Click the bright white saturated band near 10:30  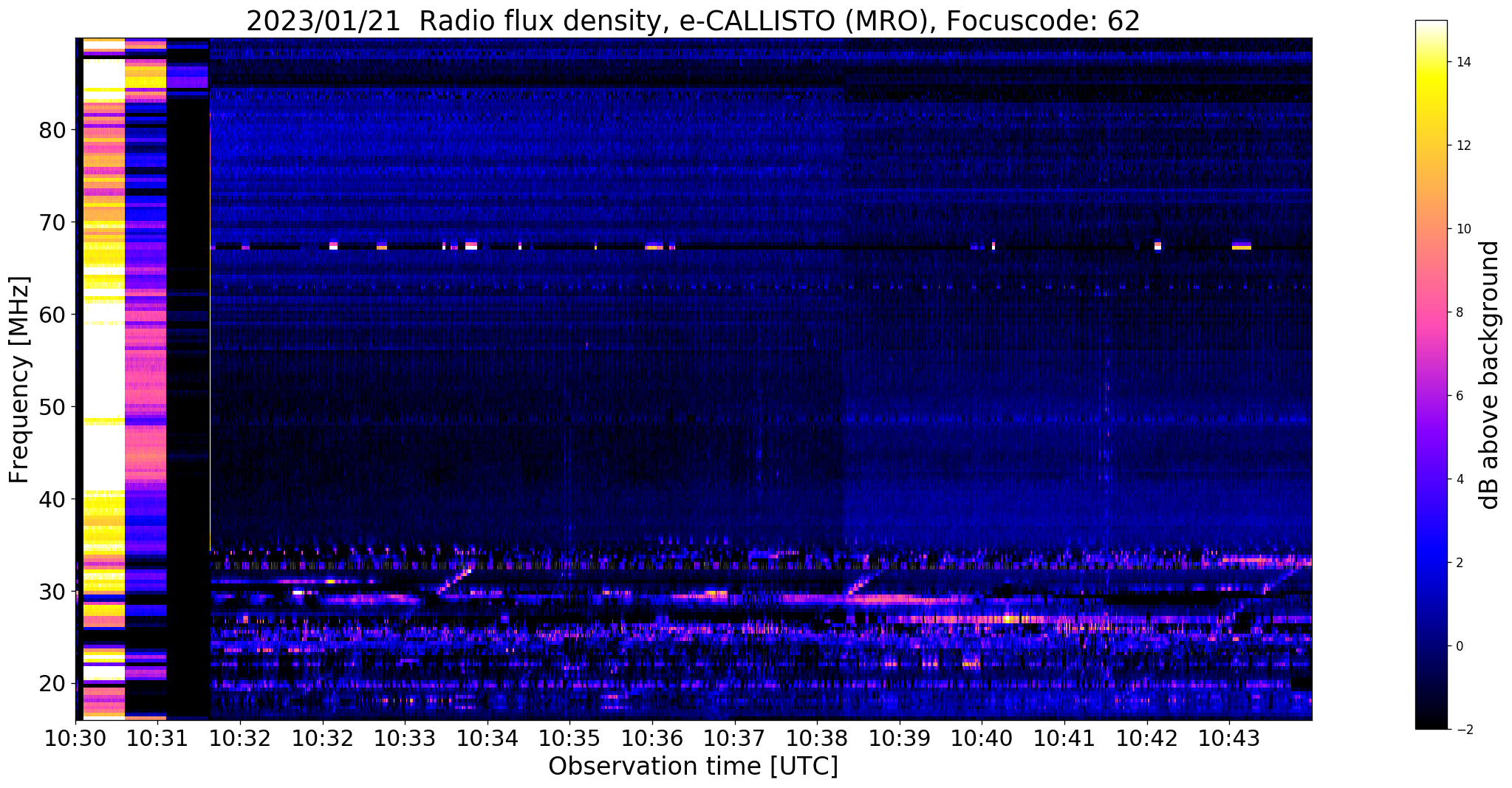tap(103, 378)
